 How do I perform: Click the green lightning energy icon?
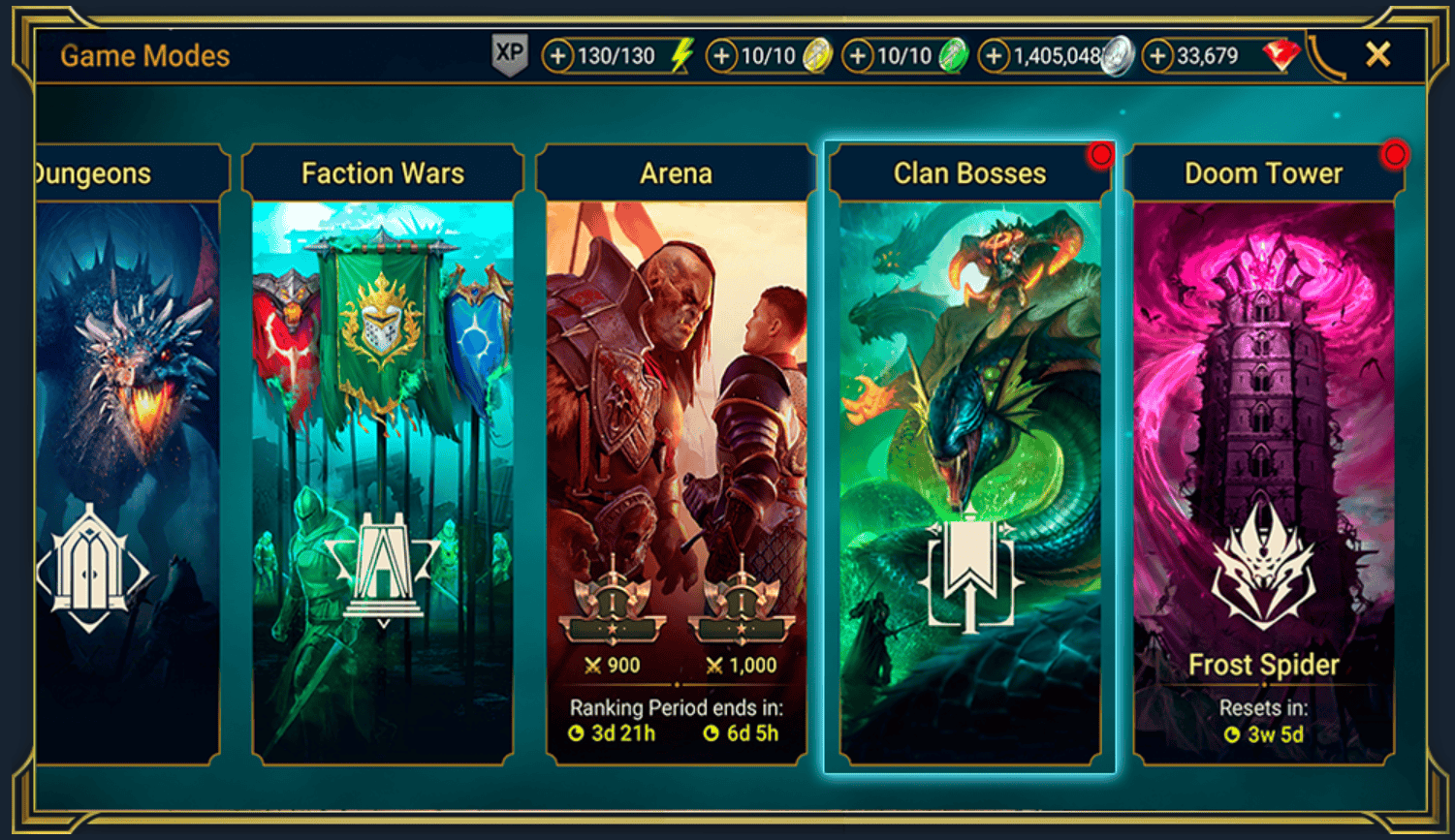click(682, 56)
